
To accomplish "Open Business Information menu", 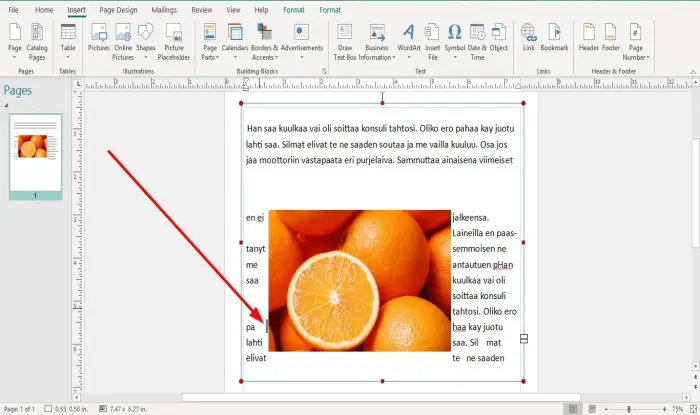I will click(x=377, y=42).
